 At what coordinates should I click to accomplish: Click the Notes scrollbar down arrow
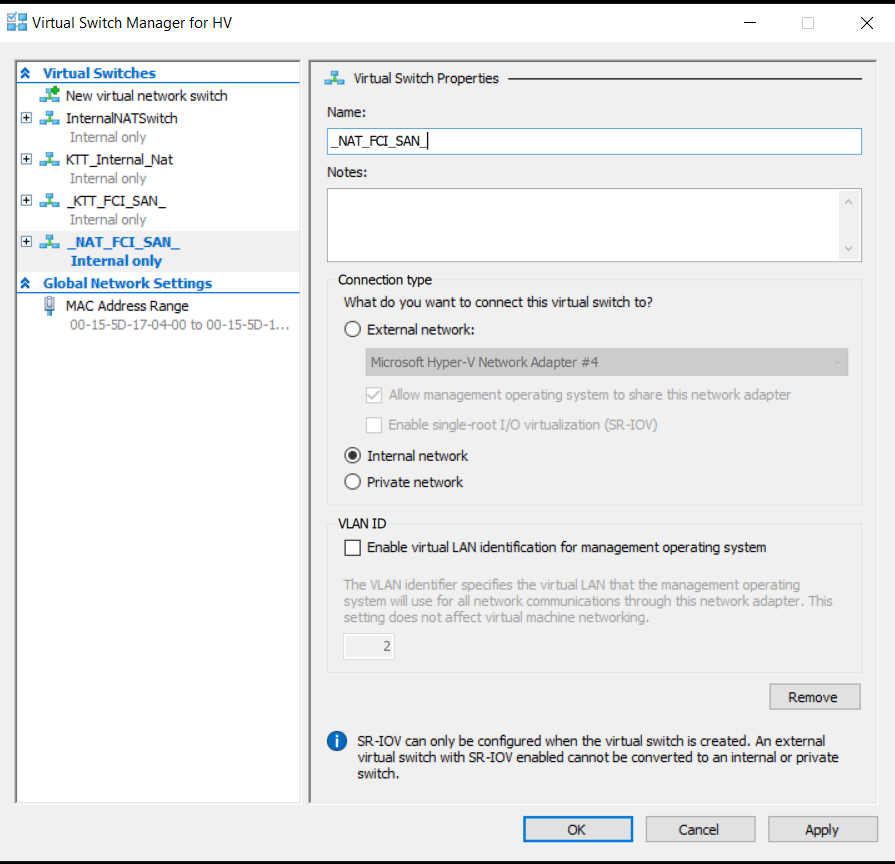[848, 248]
